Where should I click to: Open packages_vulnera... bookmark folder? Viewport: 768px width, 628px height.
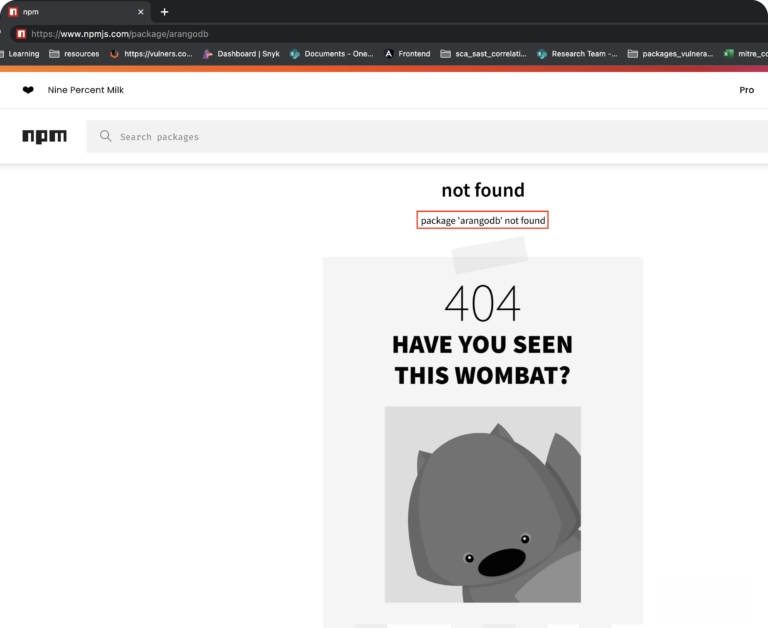671,54
